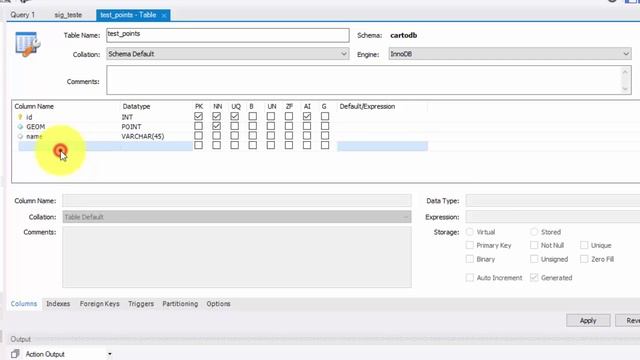Select the GEOM column name cell
The image size is (640, 360).
coord(36,127)
